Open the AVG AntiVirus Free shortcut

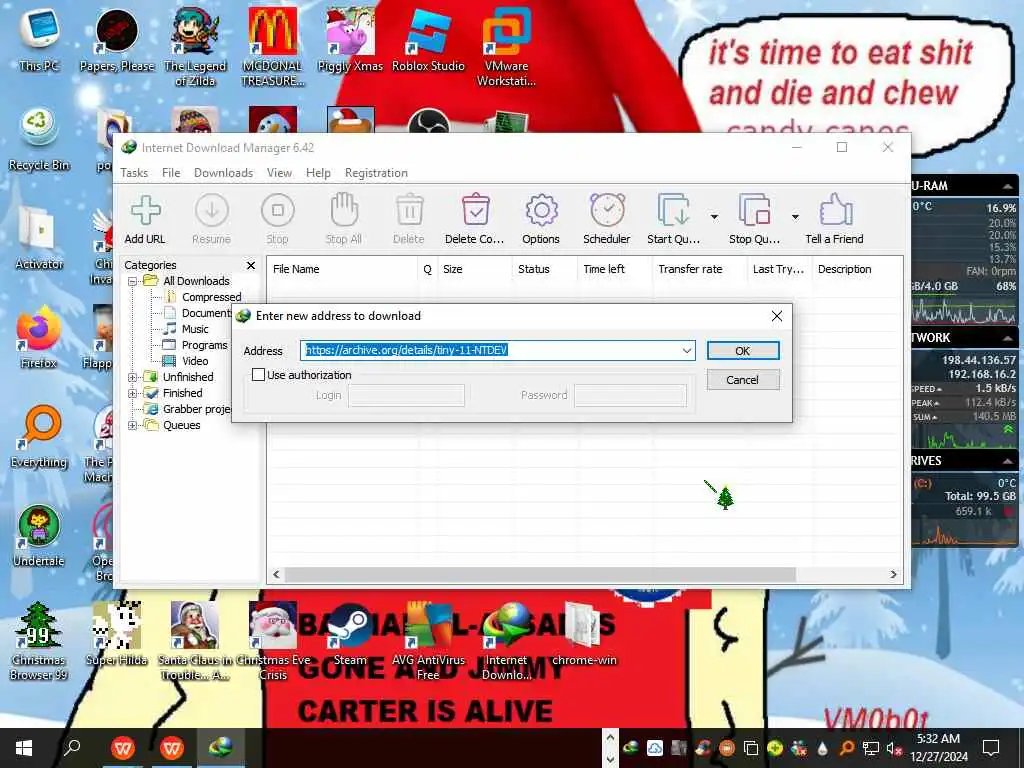428,640
